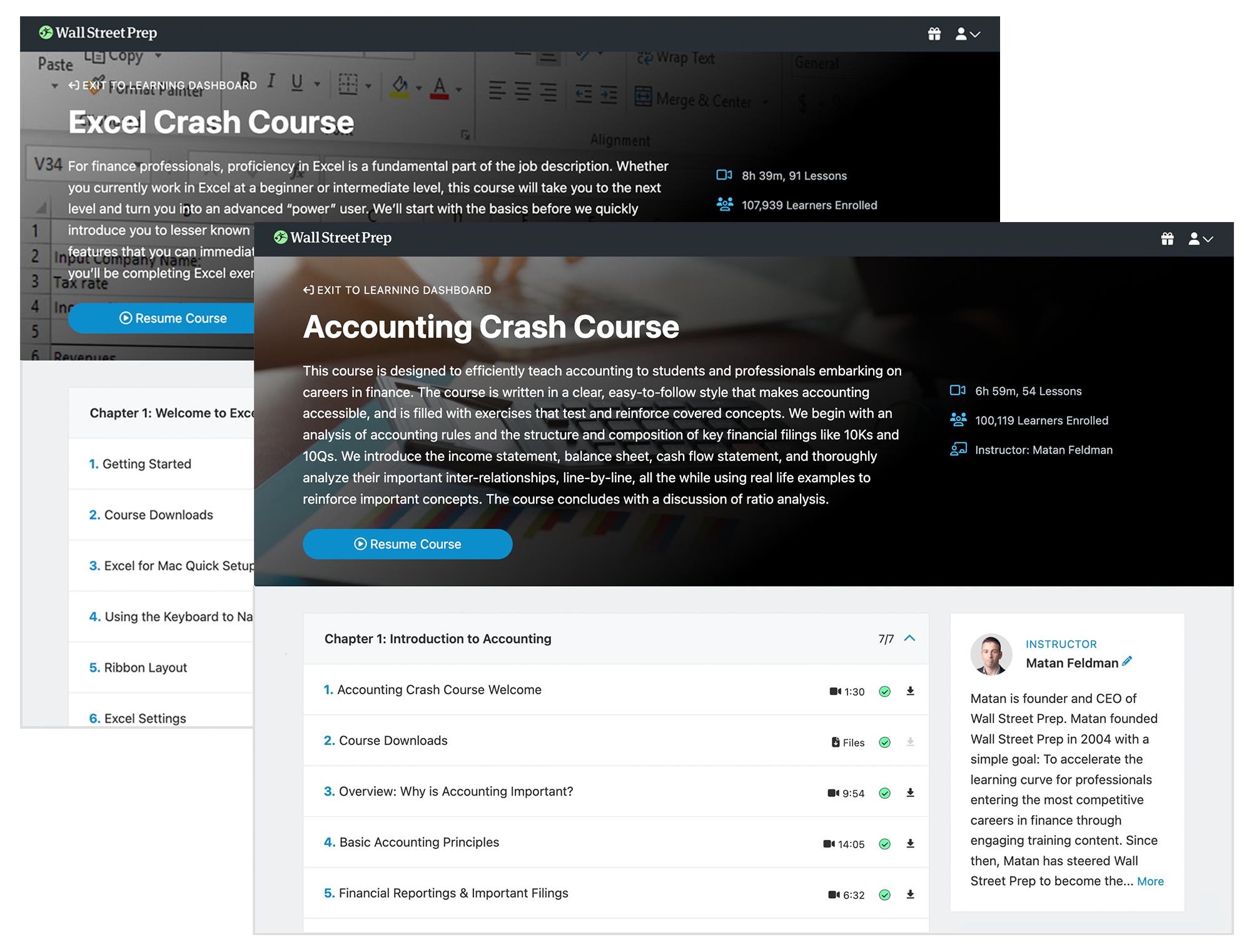Open the gift rewards icon

(x=1167, y=239)
